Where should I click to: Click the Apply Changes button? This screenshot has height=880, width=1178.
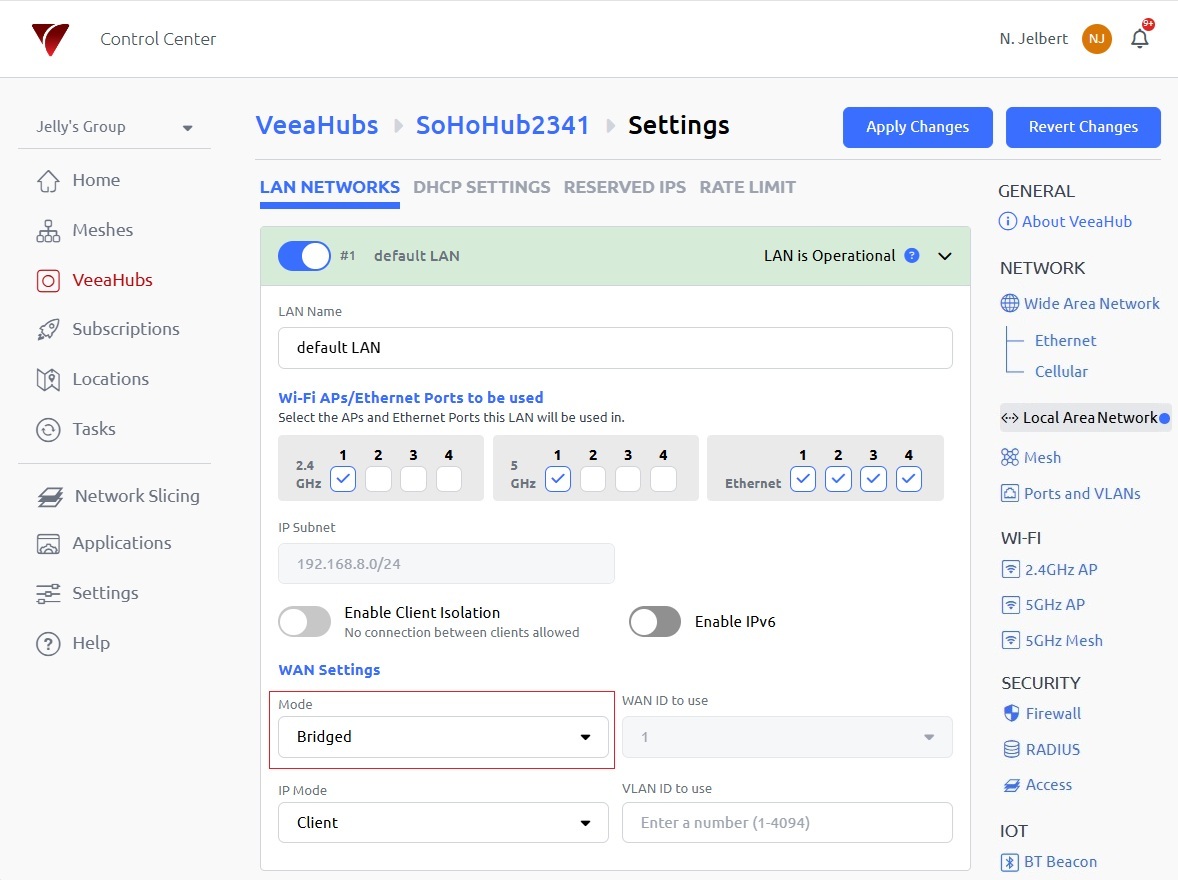coord(917,127)
